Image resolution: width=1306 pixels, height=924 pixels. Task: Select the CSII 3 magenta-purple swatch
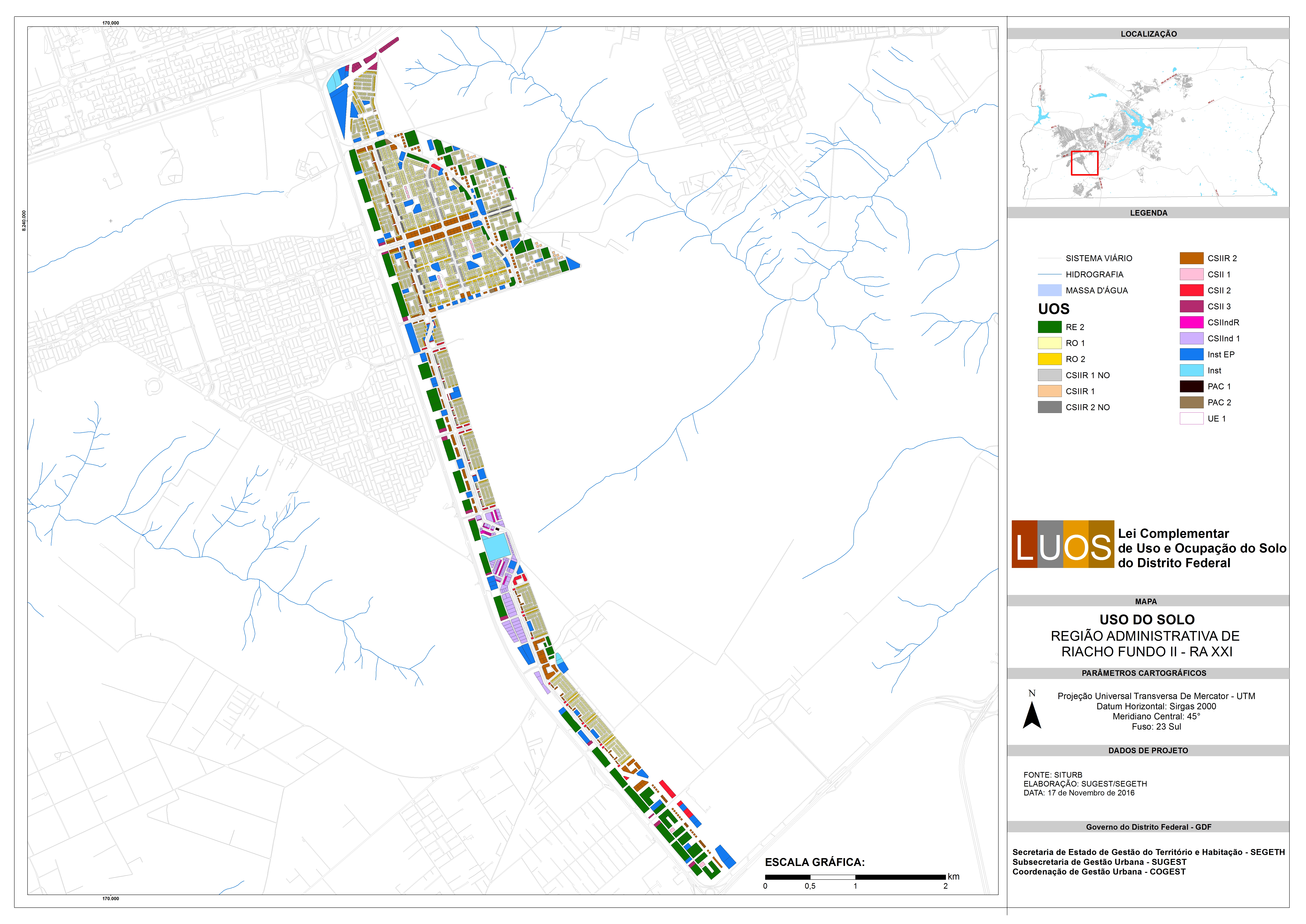[x=1192, y=306]
